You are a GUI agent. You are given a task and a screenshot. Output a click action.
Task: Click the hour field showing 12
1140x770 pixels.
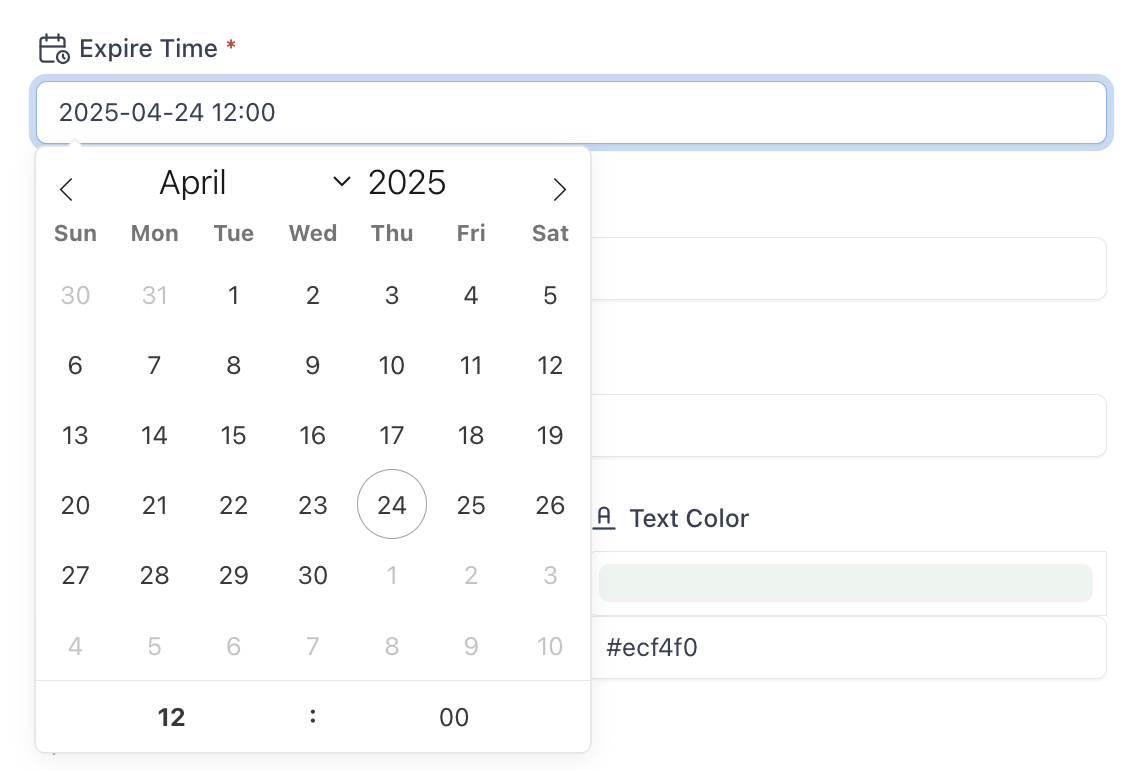(172, 717)
